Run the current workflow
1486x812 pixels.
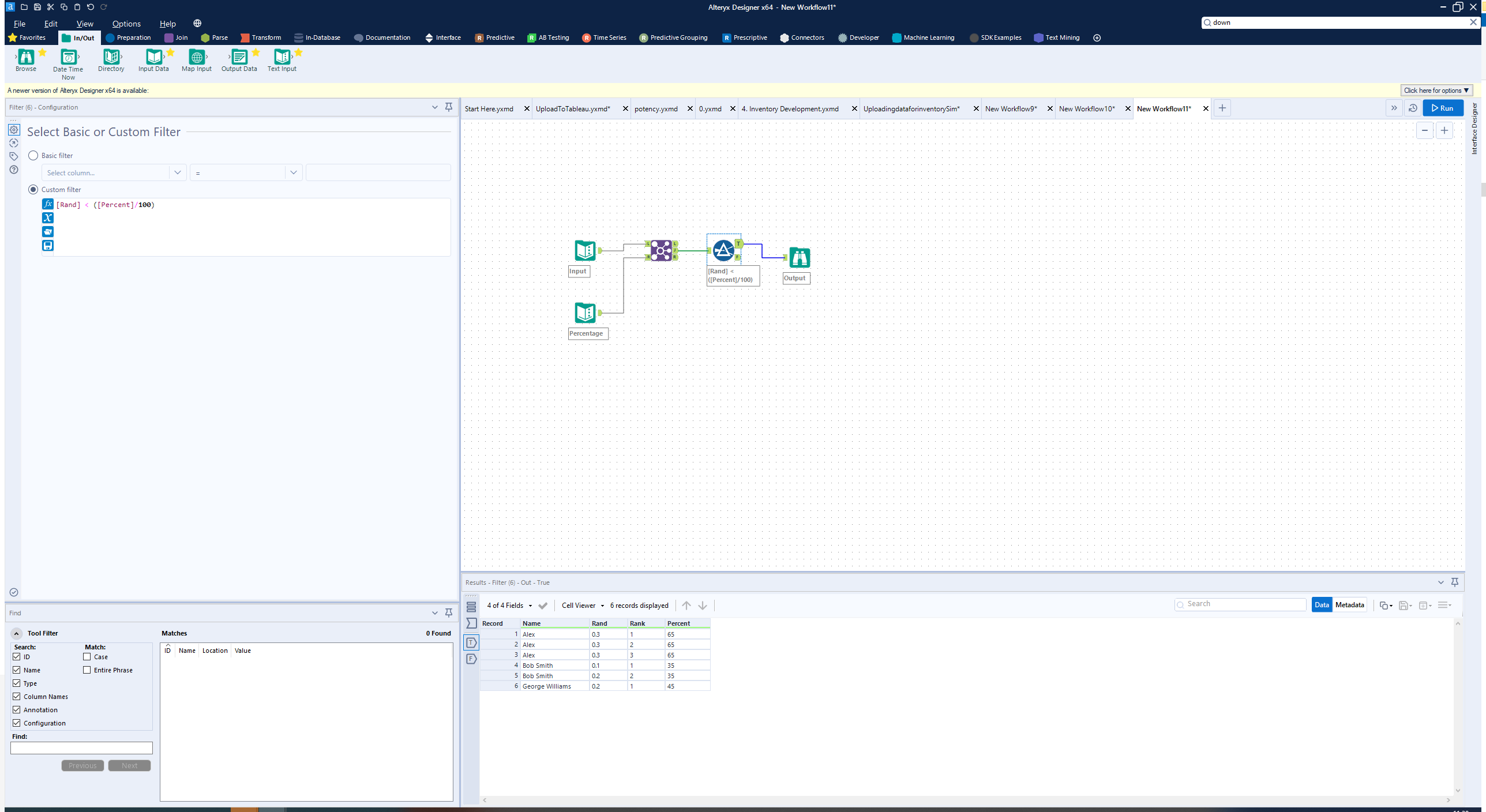pyautogui.click(x=1442, y=108)
